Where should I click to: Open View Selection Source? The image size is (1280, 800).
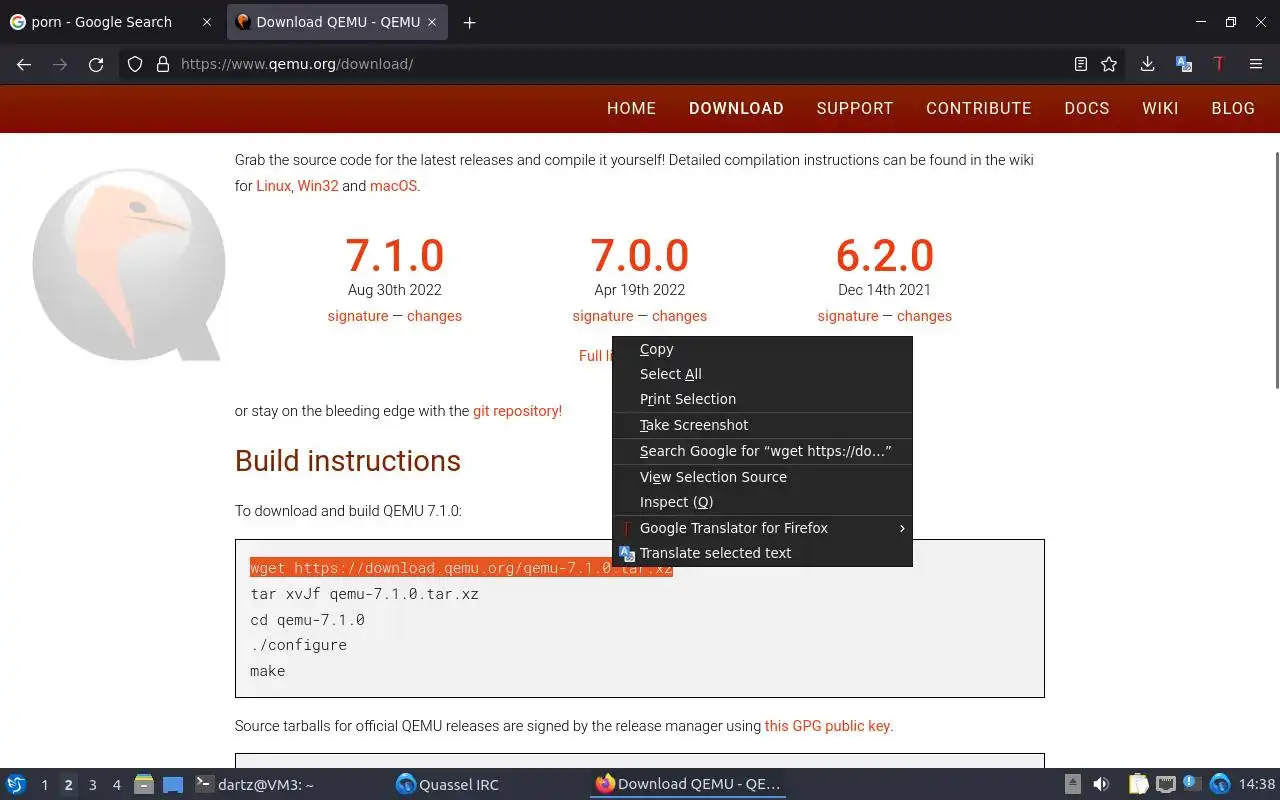[x=762, y=477]
